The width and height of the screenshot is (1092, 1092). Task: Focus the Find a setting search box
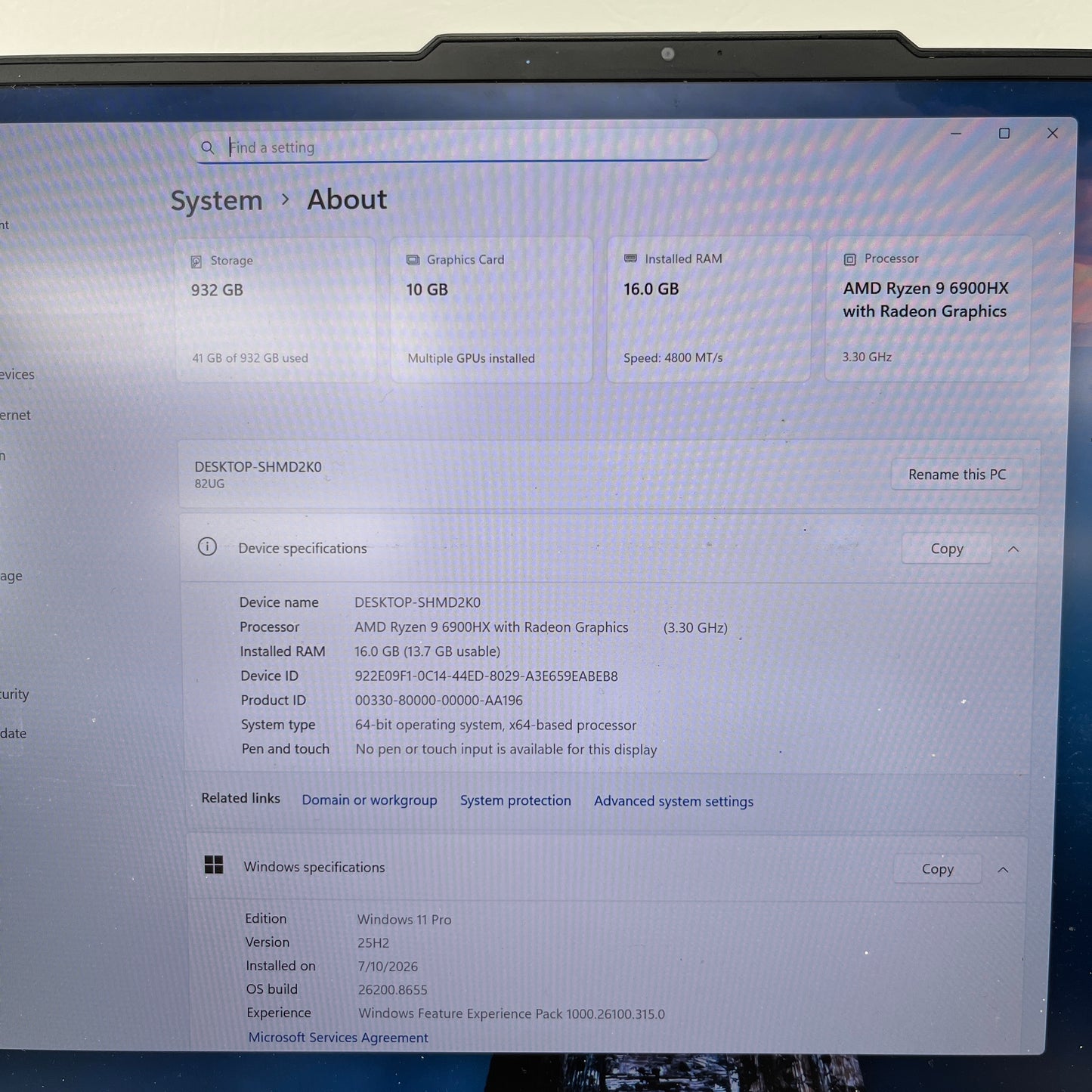click(x=453, y=146)
